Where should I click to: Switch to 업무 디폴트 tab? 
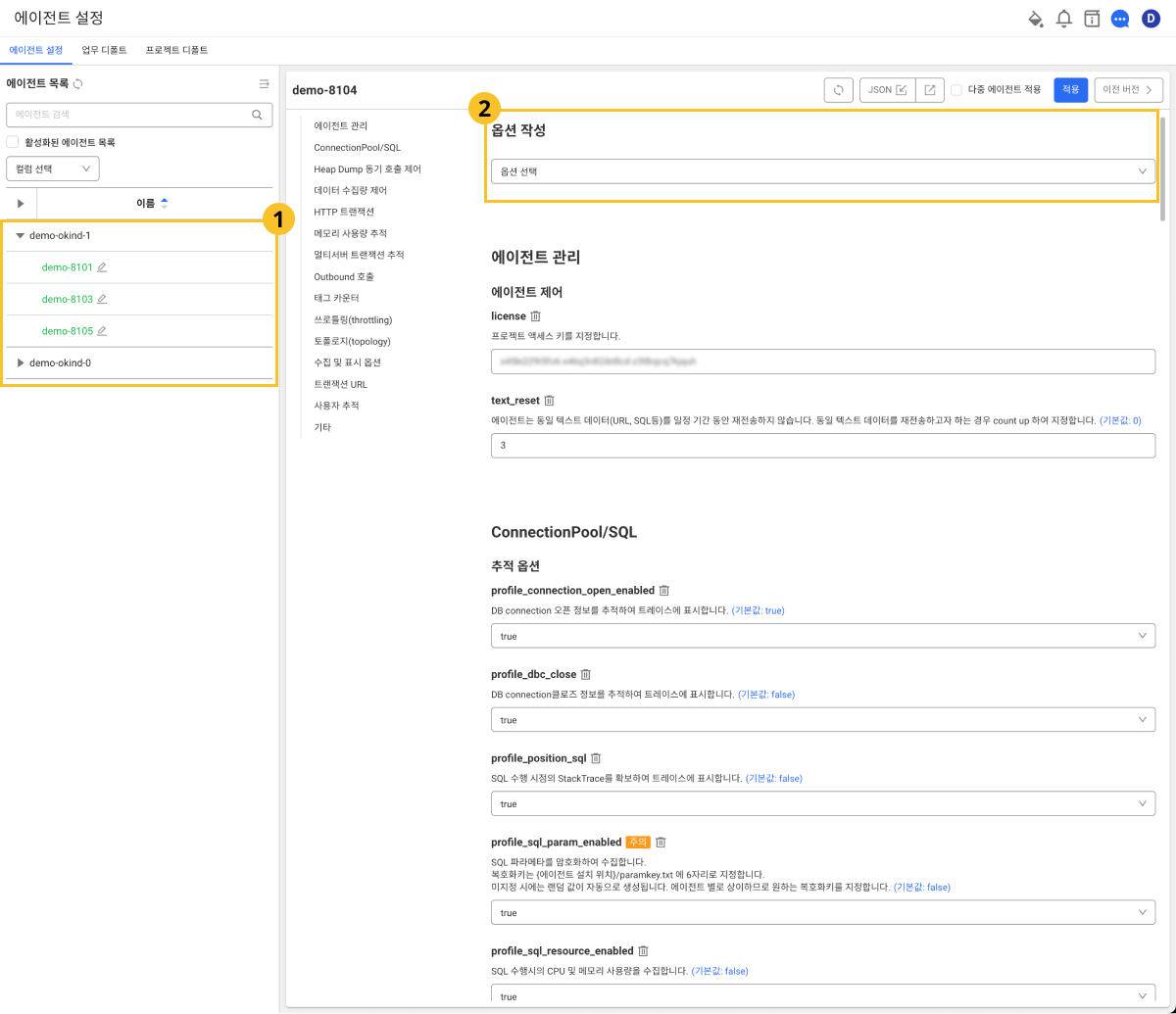pos(104,50)
